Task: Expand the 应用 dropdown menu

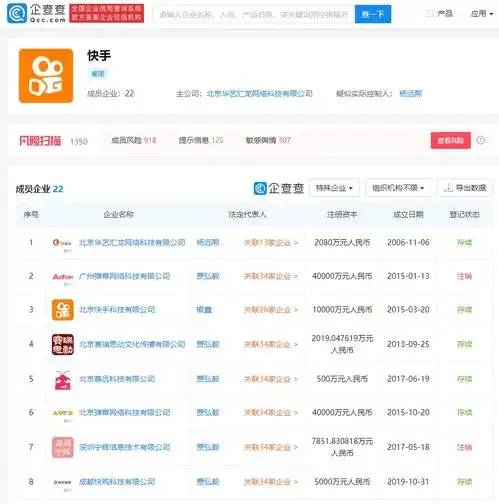Action: point(482,14)
